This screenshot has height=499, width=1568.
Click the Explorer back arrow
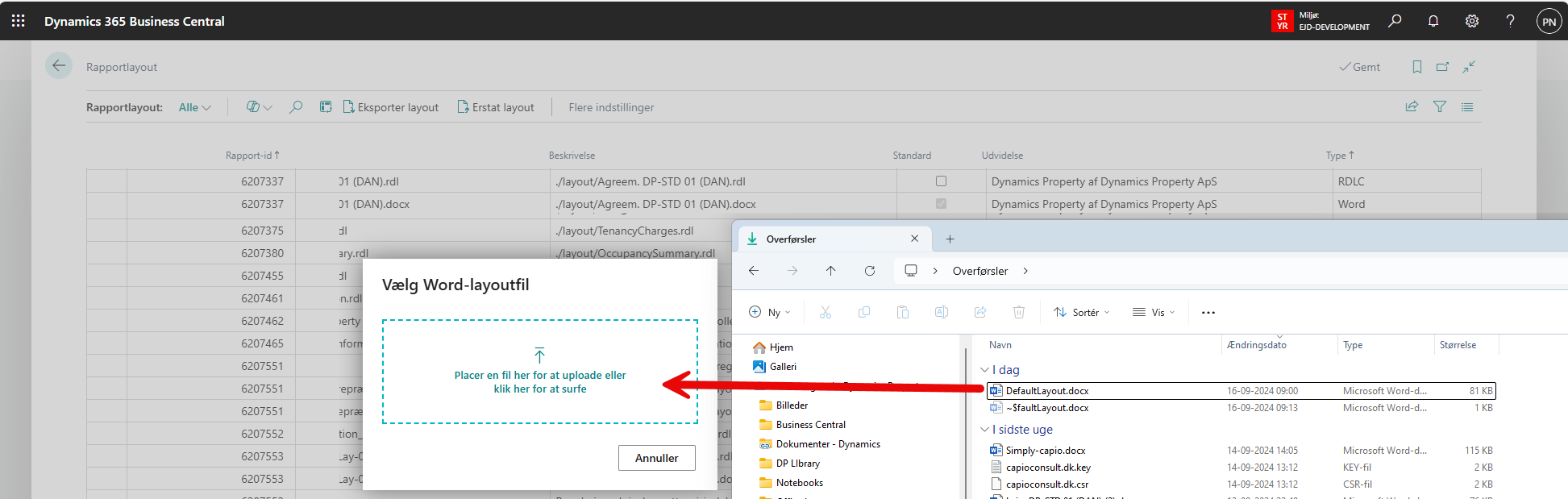click(x=754, y=271)
